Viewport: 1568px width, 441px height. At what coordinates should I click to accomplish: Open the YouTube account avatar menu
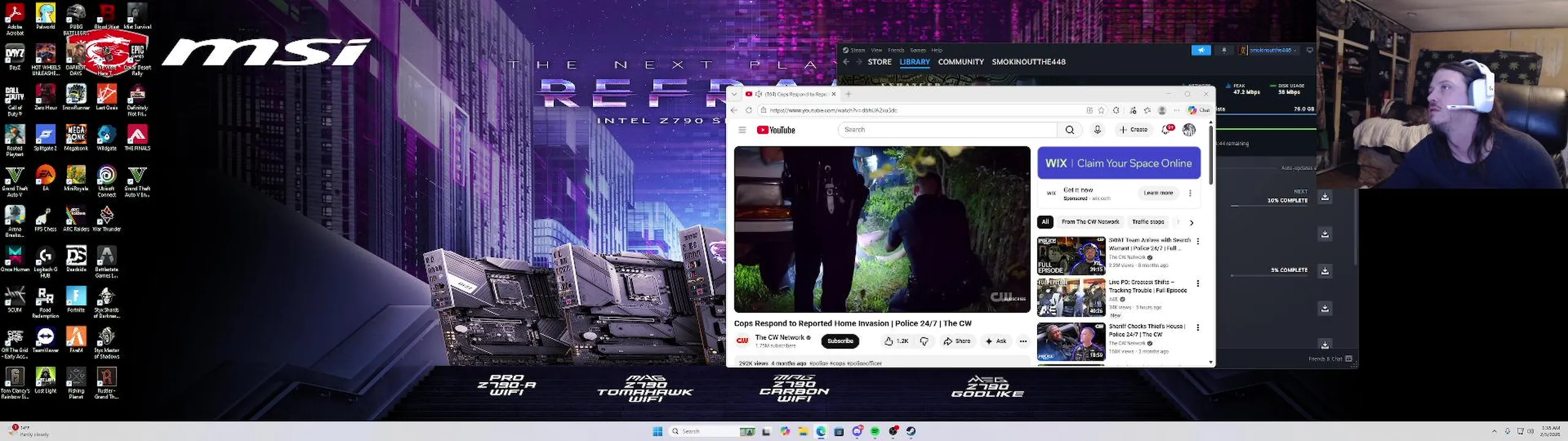click(1189, 130)
